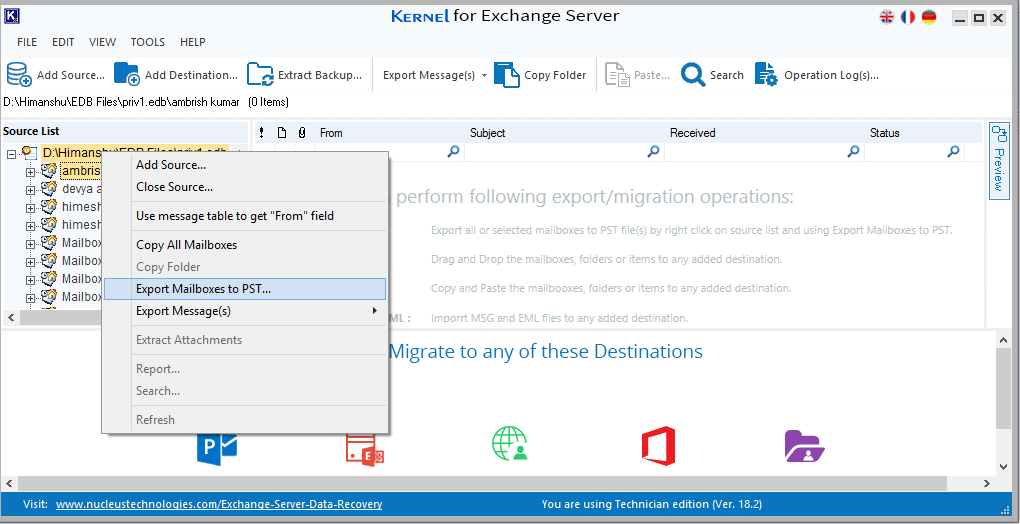Click the Add Destination toolbar icon
The image size is (1020, 524).
tap(127, 75)
